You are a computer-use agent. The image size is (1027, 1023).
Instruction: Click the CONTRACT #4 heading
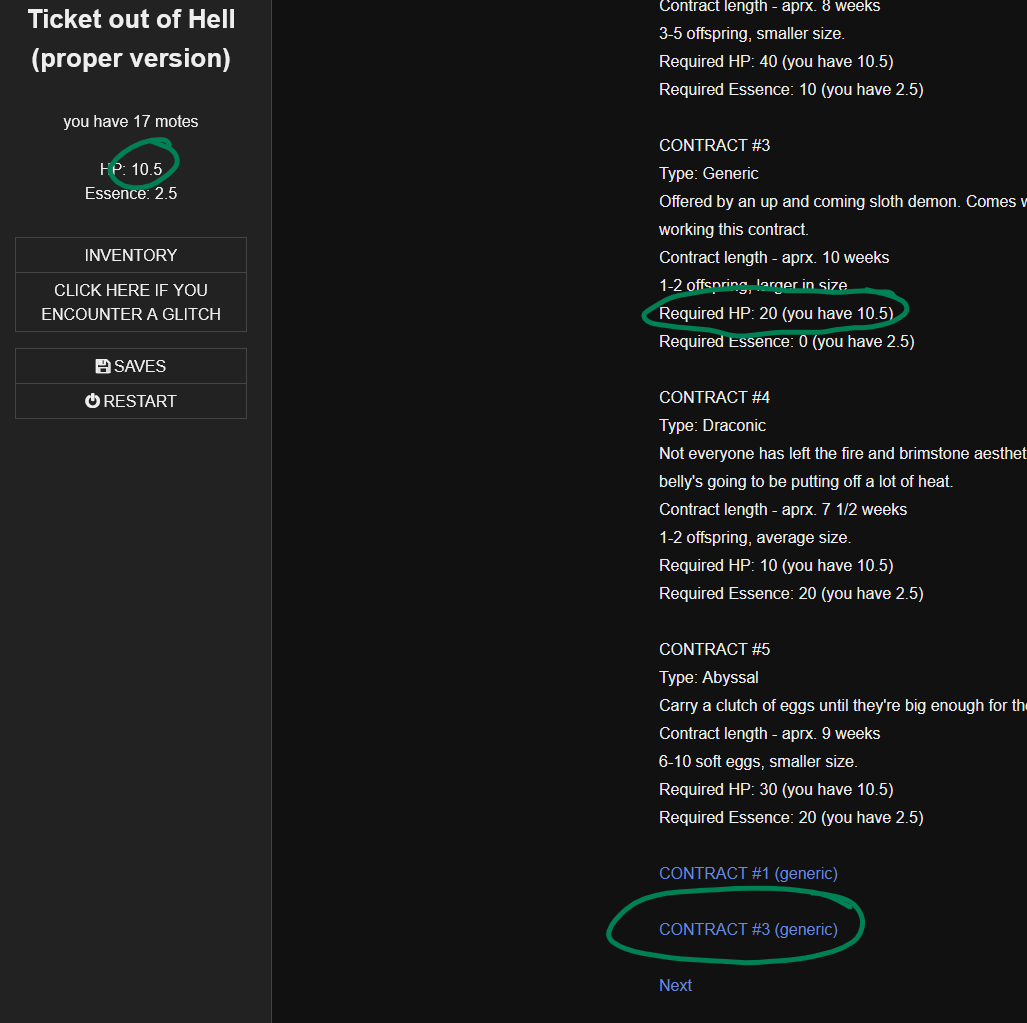pyautogui.click(x=715, y=397)
